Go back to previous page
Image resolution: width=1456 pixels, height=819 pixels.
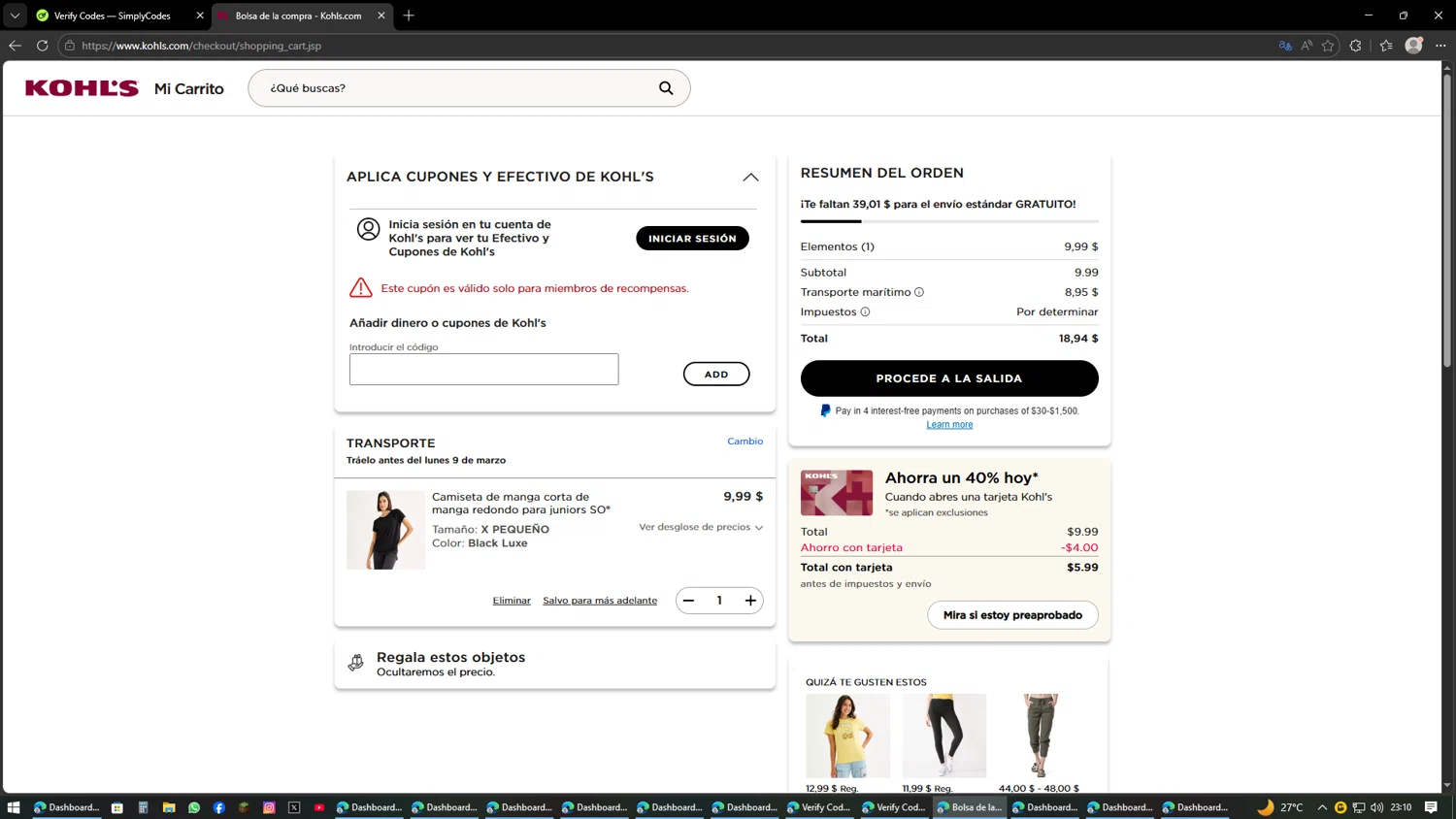(x=15, y=46)
